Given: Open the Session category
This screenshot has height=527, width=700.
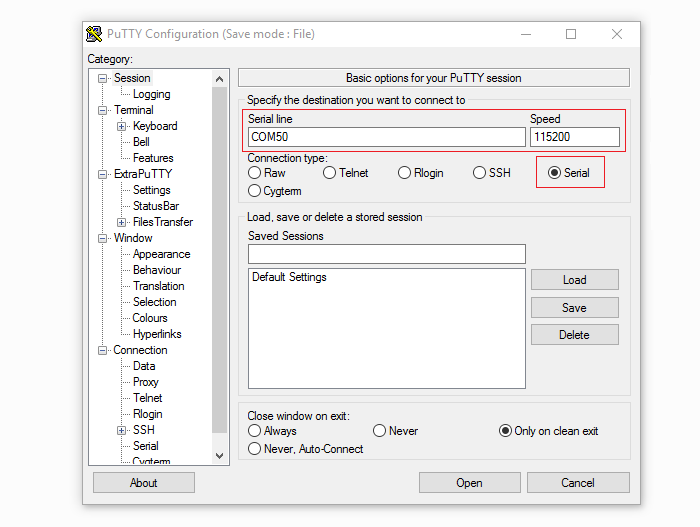Looking at the screenshot, I should pos(132,78).
